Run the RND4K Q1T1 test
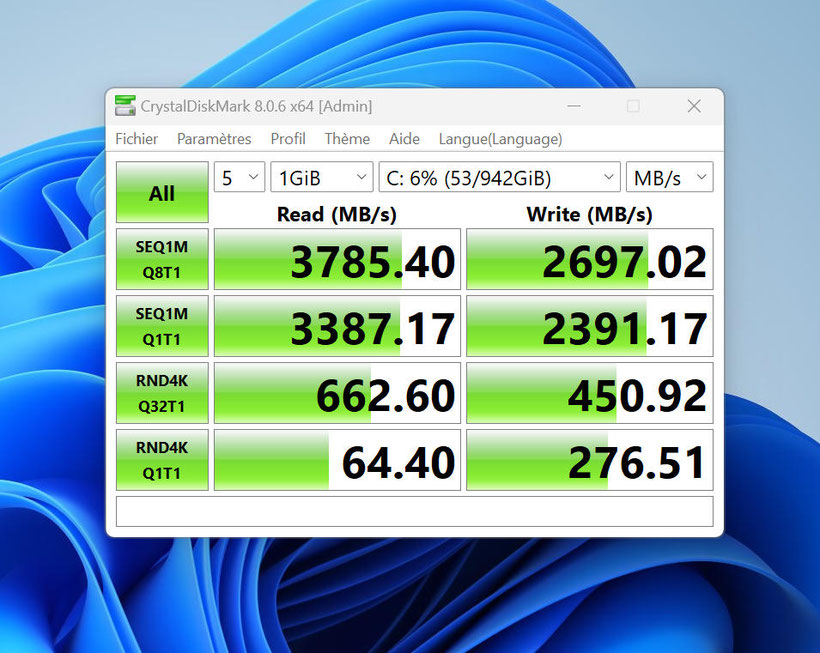The width and height of the screenshot is (820, 653). [162, 460]
